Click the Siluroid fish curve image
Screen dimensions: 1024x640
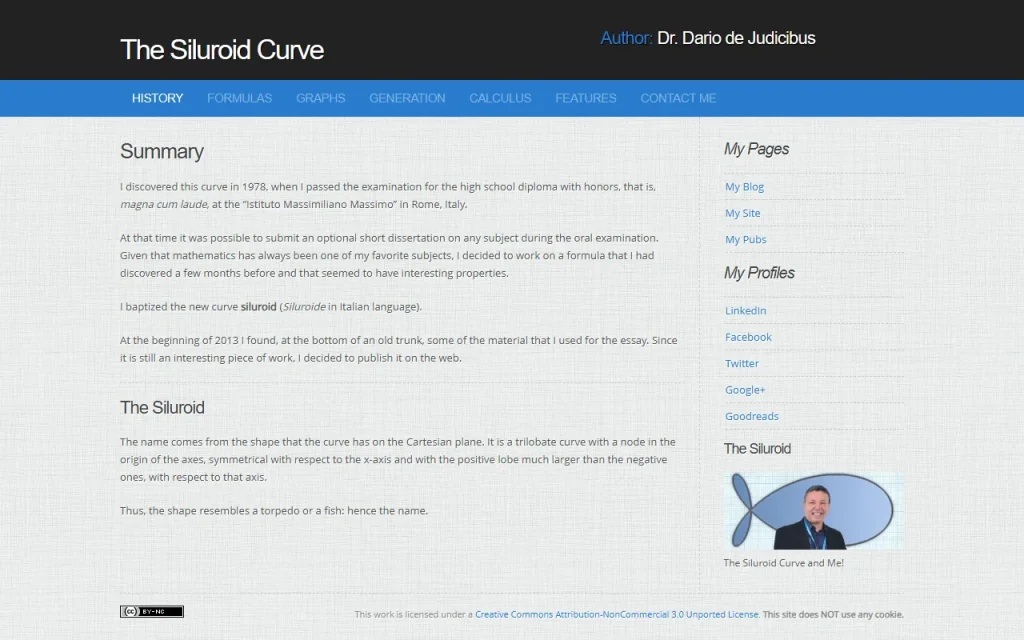[x=813, y=511]
